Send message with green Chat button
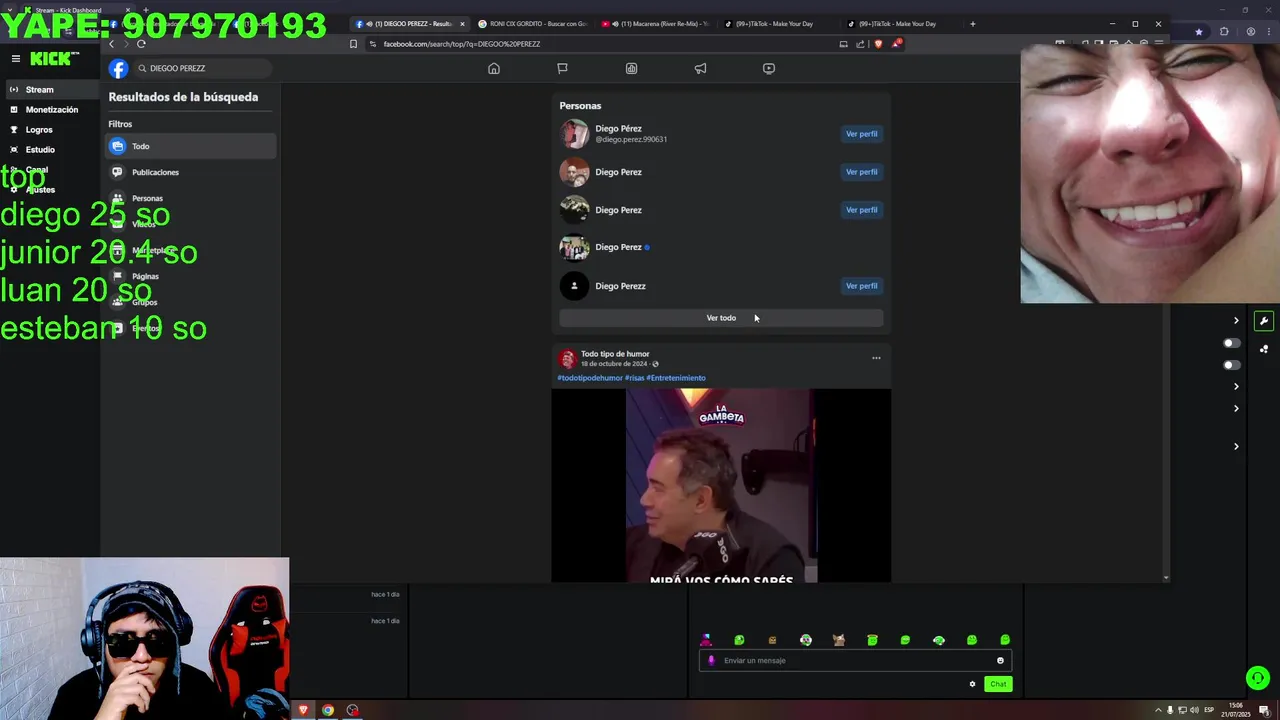The height and width of the screenshot is (720, 1280). pyautogui.click(x=998, y=684)
